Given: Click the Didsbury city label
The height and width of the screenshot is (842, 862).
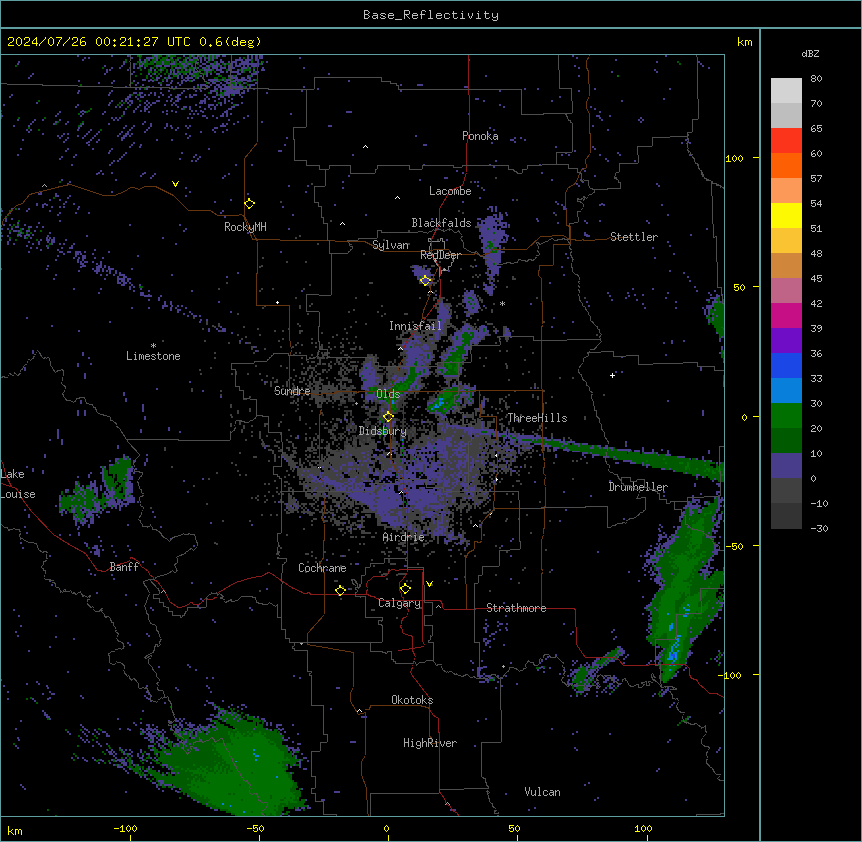Looking at the screenshot, I should coord(383,431).
